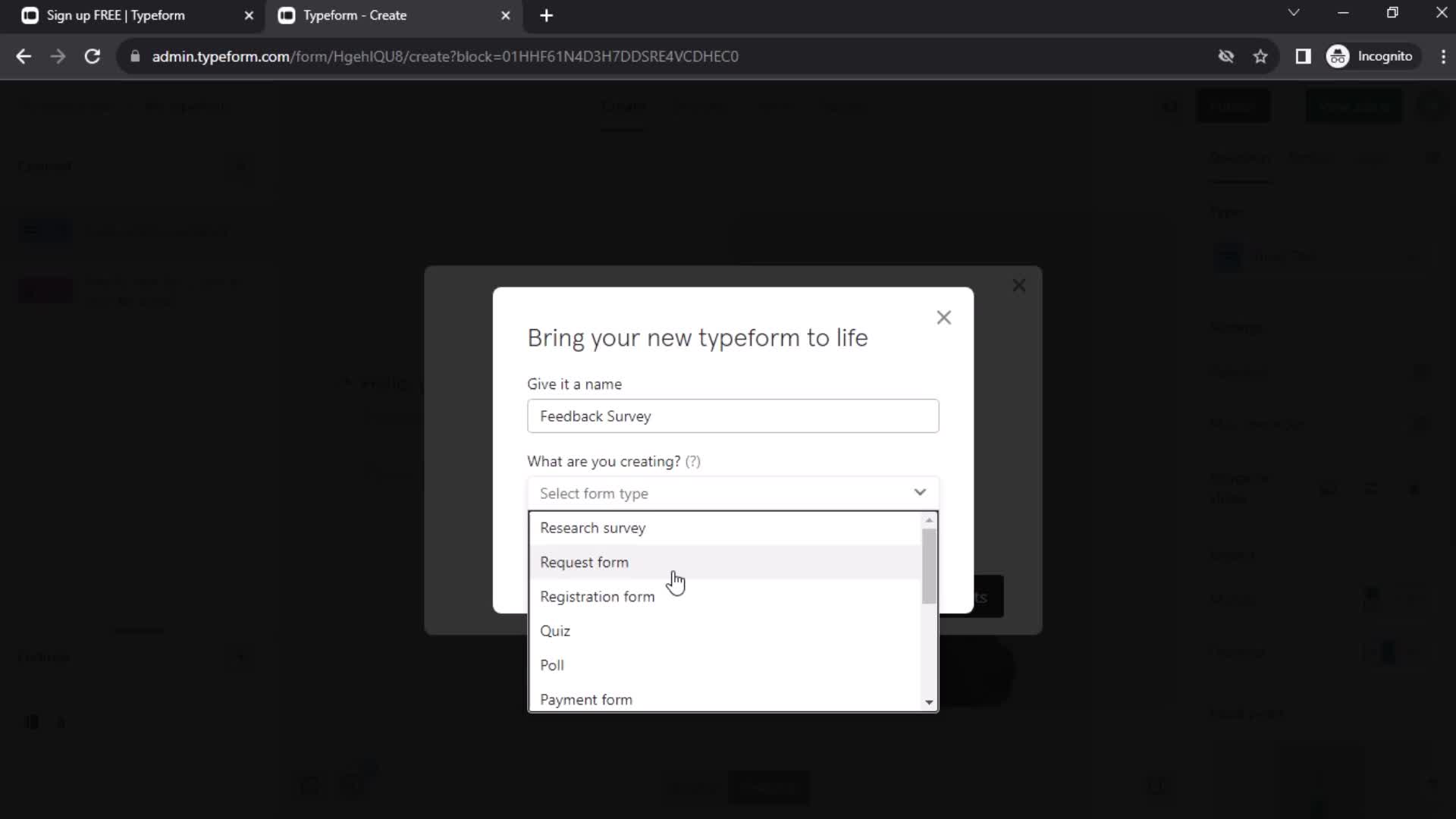
Task: Click the Typeform admin favicon icon
Action: (x=289, y=15)
